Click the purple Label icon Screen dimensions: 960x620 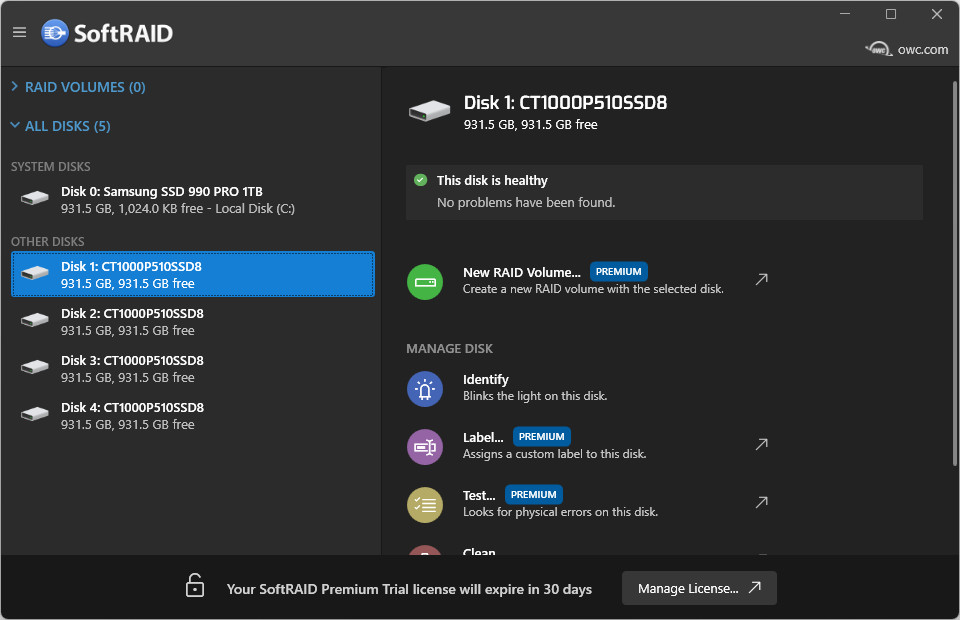point(425,447)
